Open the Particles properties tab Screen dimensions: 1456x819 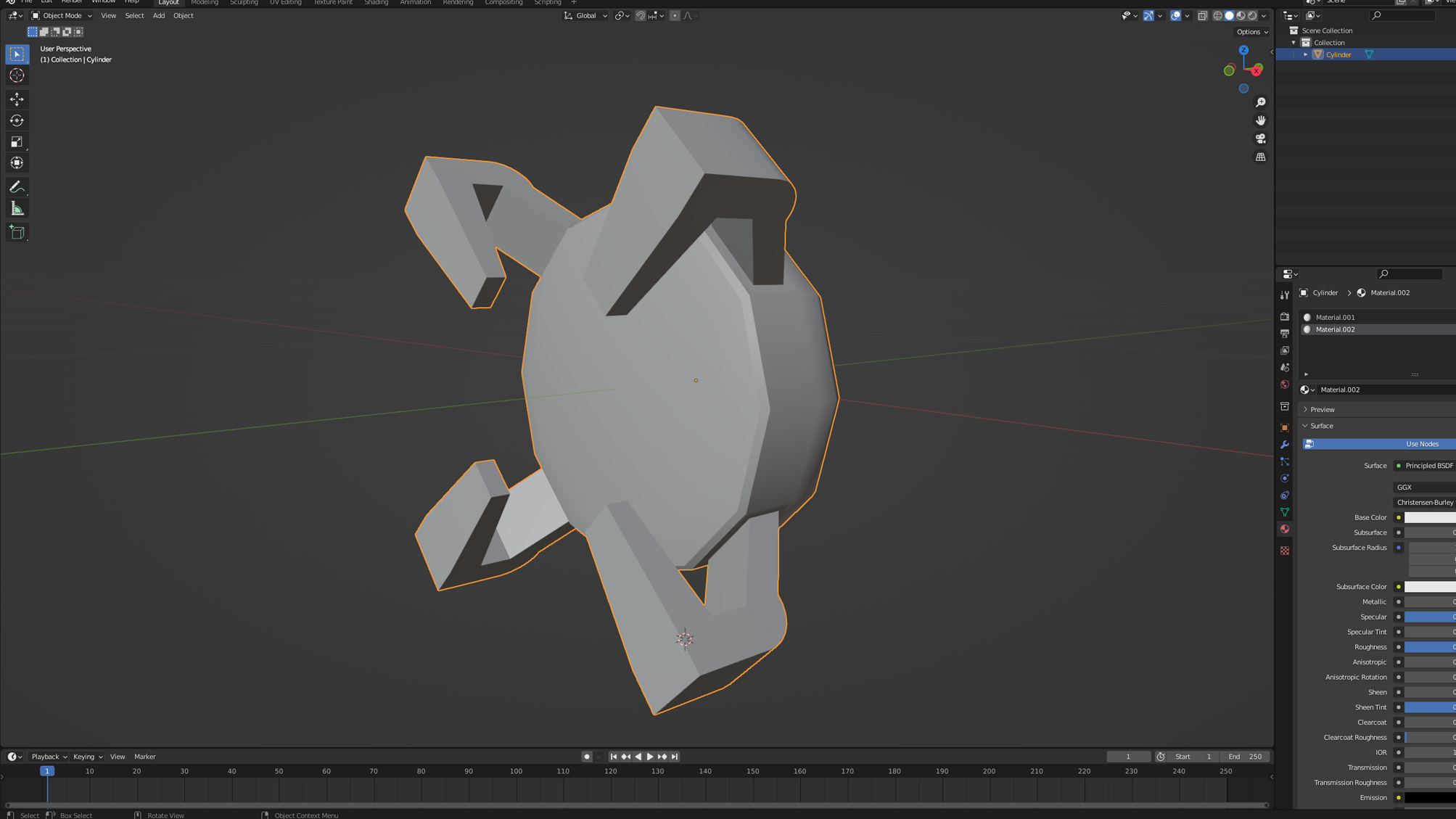(x=1285, y=461)
